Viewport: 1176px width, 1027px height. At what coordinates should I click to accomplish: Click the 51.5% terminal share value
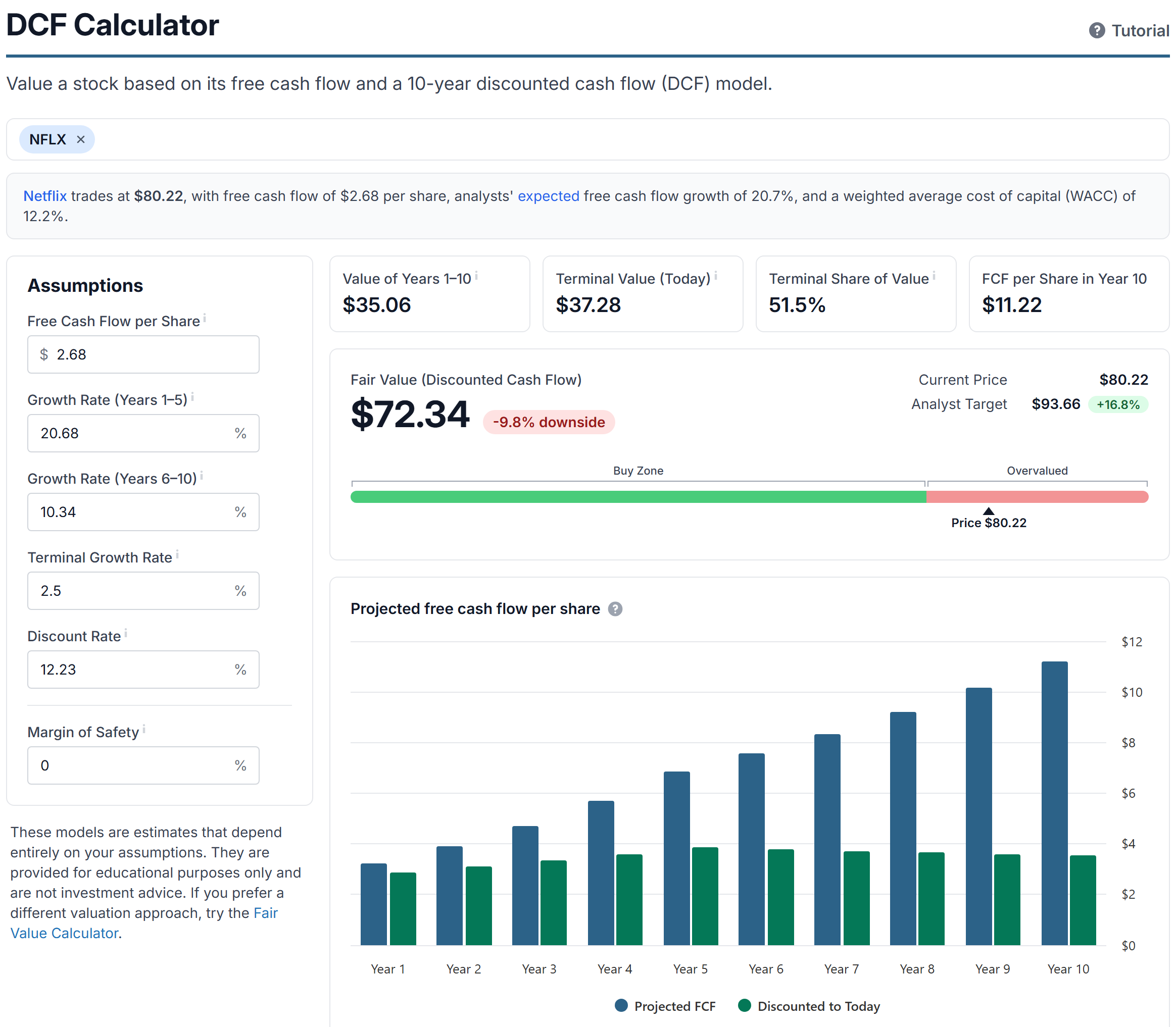pyautogui.click(x=797, y=305)
